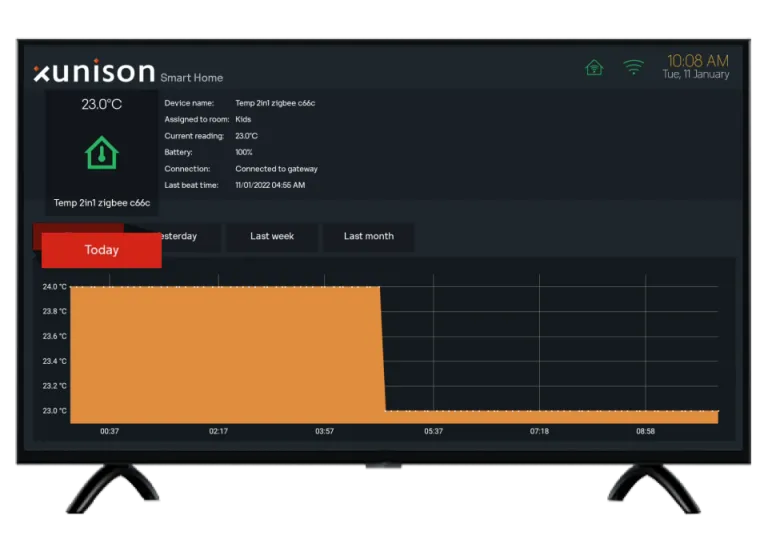Click the 10:08 AM clock display
The height and width of the screenshot is (559, 768).
point(697,61)
